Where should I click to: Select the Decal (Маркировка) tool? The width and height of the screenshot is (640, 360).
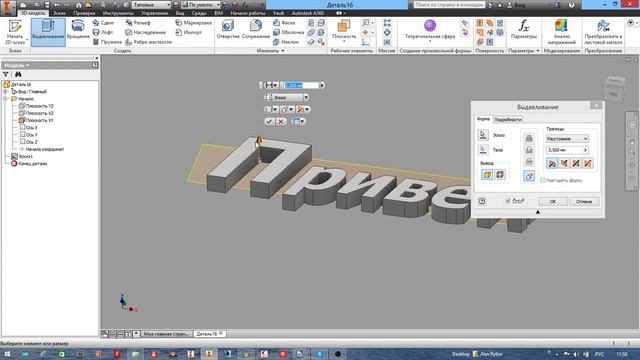[x=193, y=22]
